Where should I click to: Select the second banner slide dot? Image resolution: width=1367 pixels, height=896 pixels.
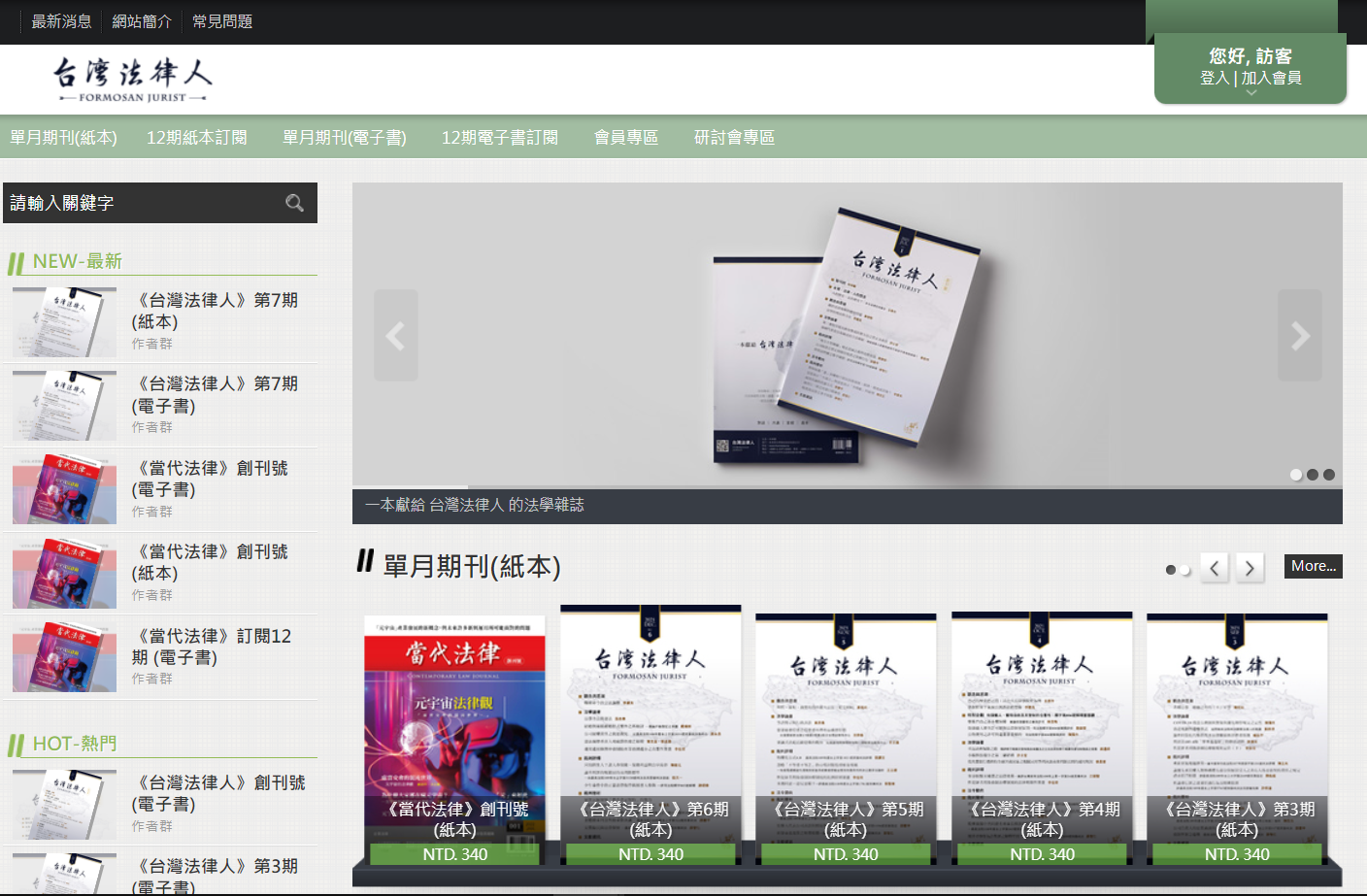coord(1313,475)
